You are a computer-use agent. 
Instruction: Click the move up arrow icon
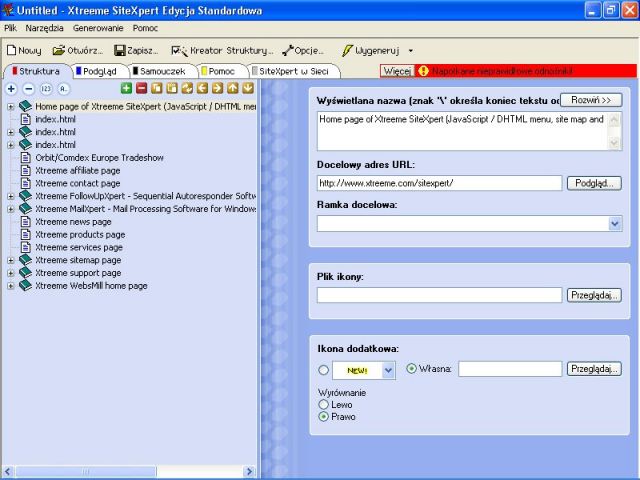coord(233,88)
